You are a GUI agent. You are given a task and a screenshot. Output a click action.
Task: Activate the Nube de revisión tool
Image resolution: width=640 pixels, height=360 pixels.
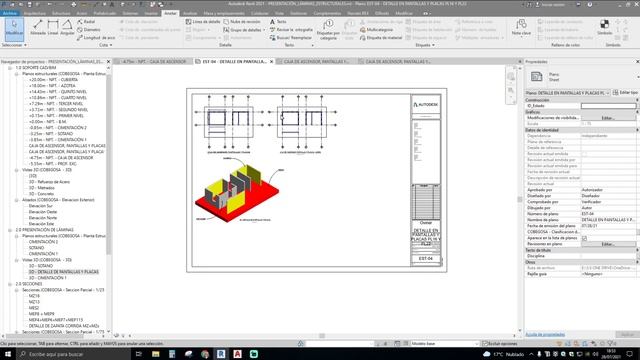[x=242, y=22]
